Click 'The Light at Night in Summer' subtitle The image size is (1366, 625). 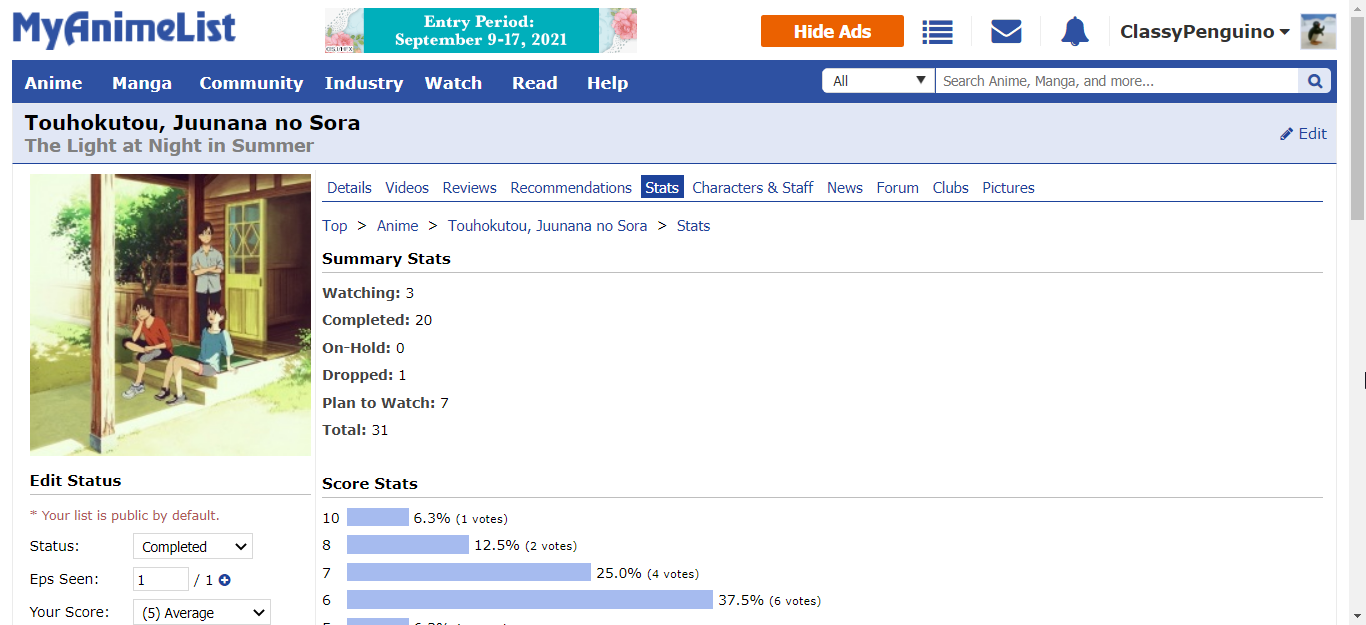(x=169, y=146)
